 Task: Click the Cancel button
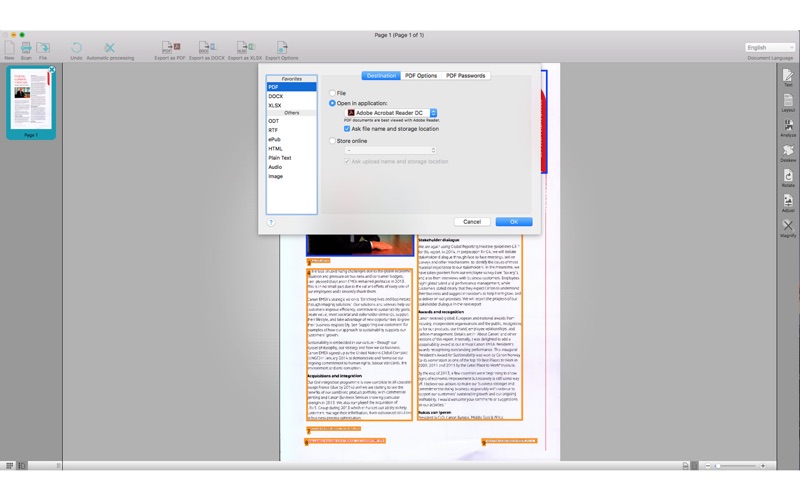click(x=472, y=222)
